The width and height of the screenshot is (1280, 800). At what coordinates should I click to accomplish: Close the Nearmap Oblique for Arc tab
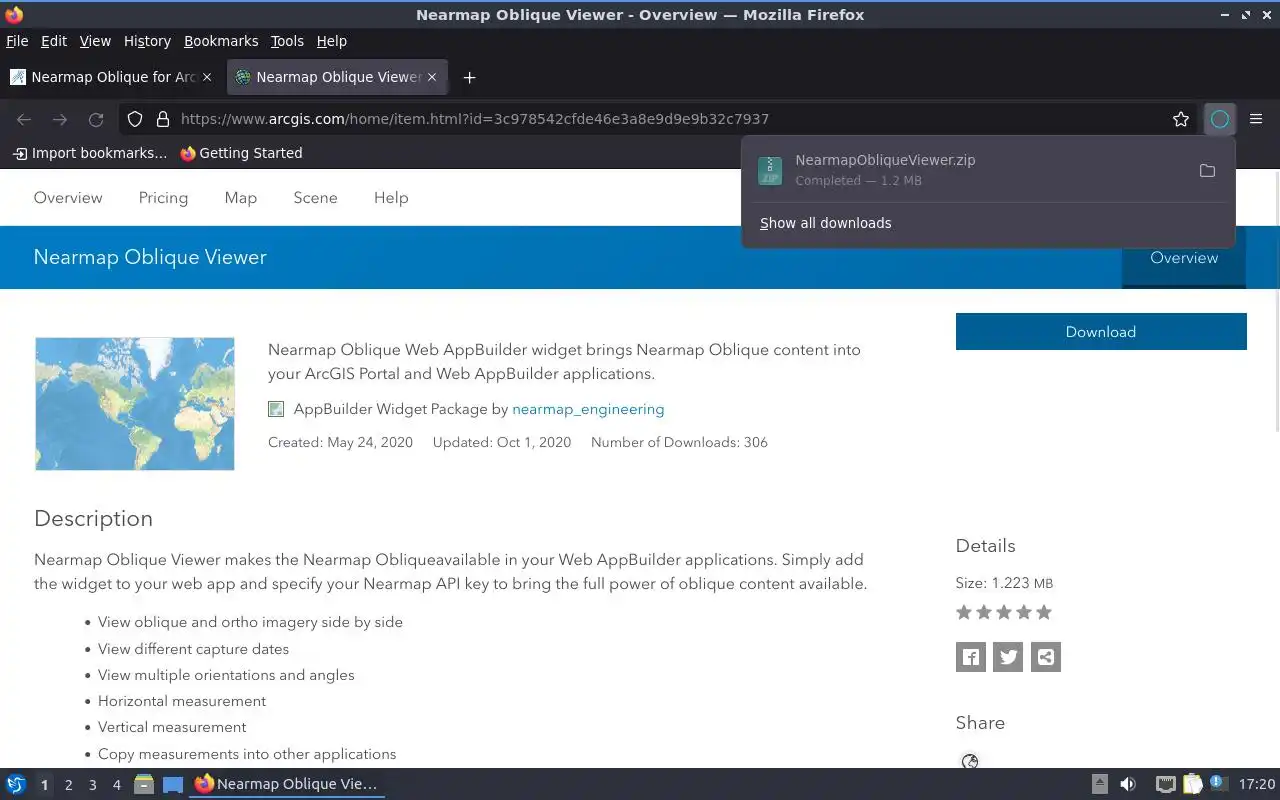(x=207, y=77)
